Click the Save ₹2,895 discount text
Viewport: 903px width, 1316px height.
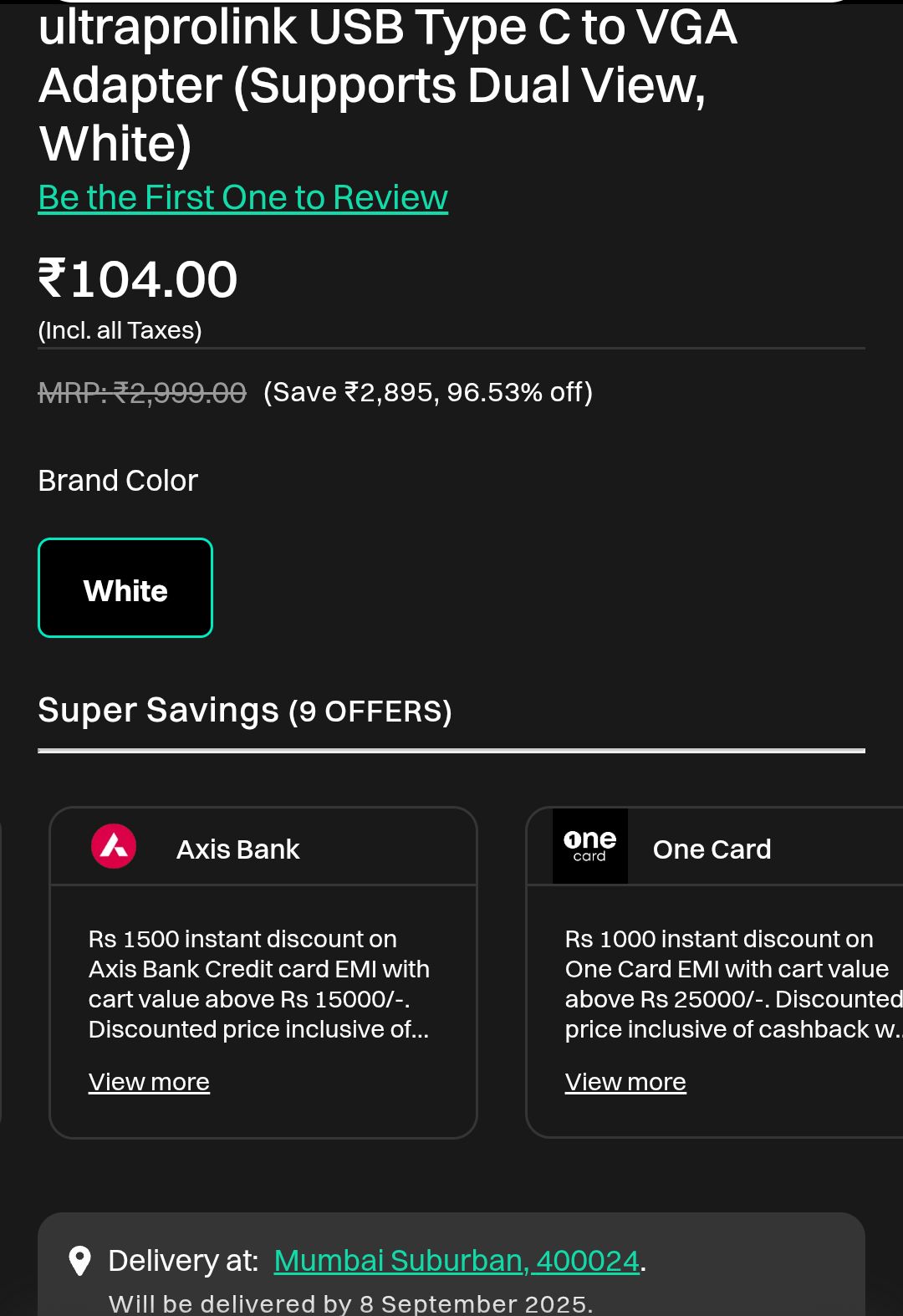click(x=427, y=392)
